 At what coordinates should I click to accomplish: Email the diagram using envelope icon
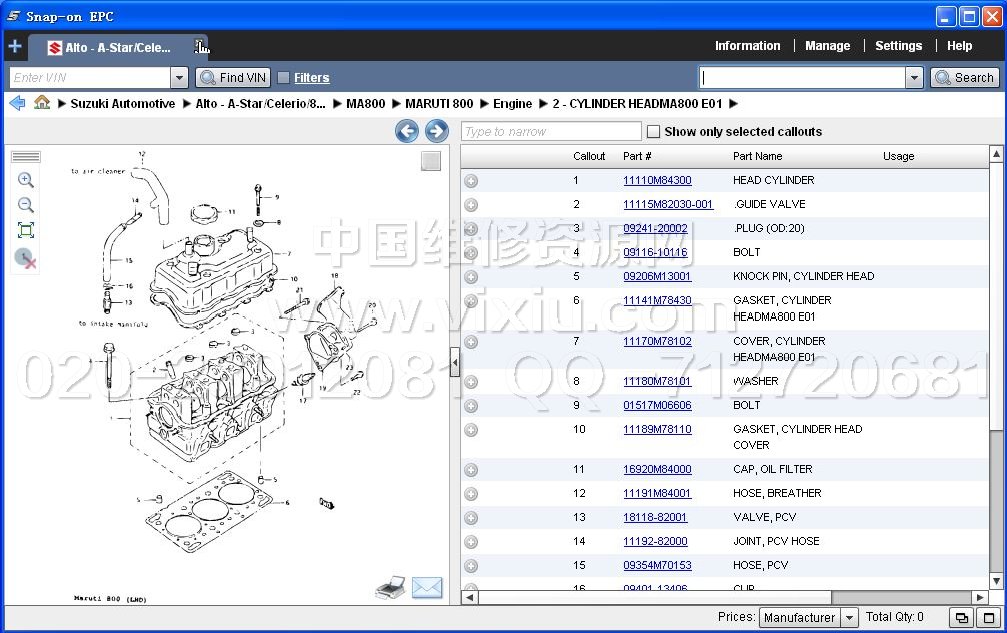[427, 588]
